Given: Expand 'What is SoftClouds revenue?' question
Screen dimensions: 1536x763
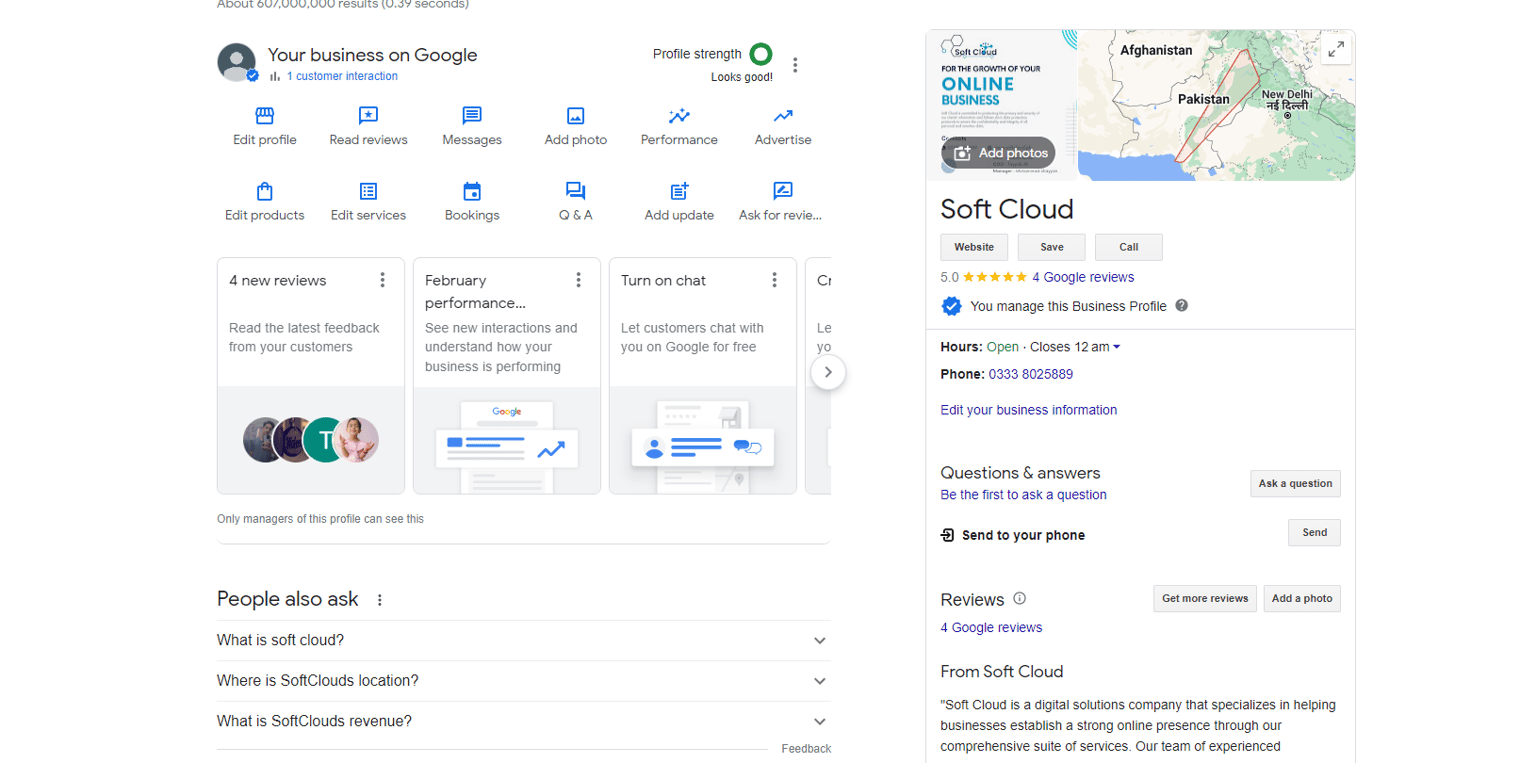Looking at the screenshot, I should tap(524, 721).
